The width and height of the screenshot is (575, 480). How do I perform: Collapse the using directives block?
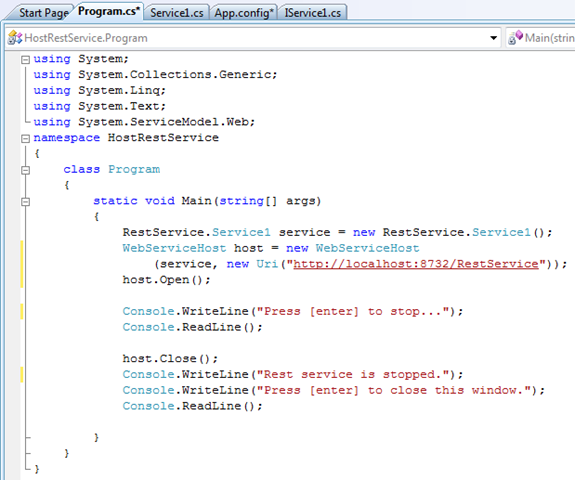point(25,59)
